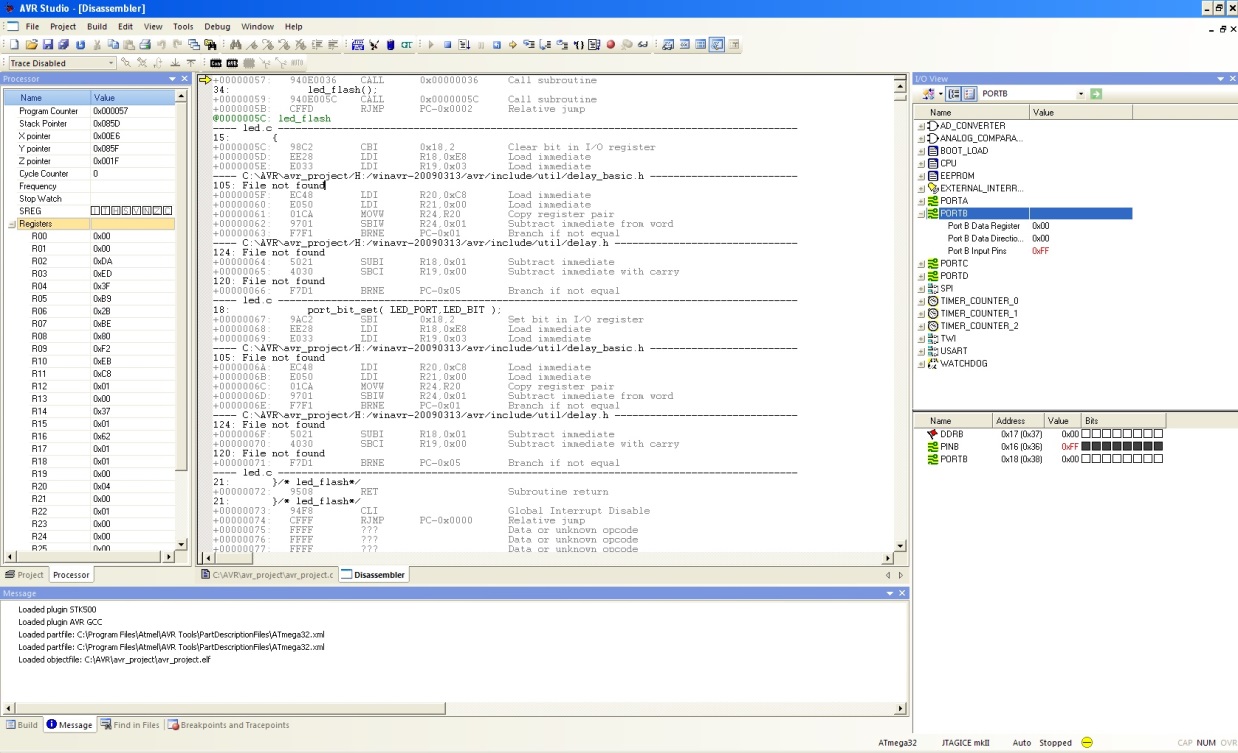Toggle the C flag in SREG
The image size is (1238, 753).
point(168,211)
